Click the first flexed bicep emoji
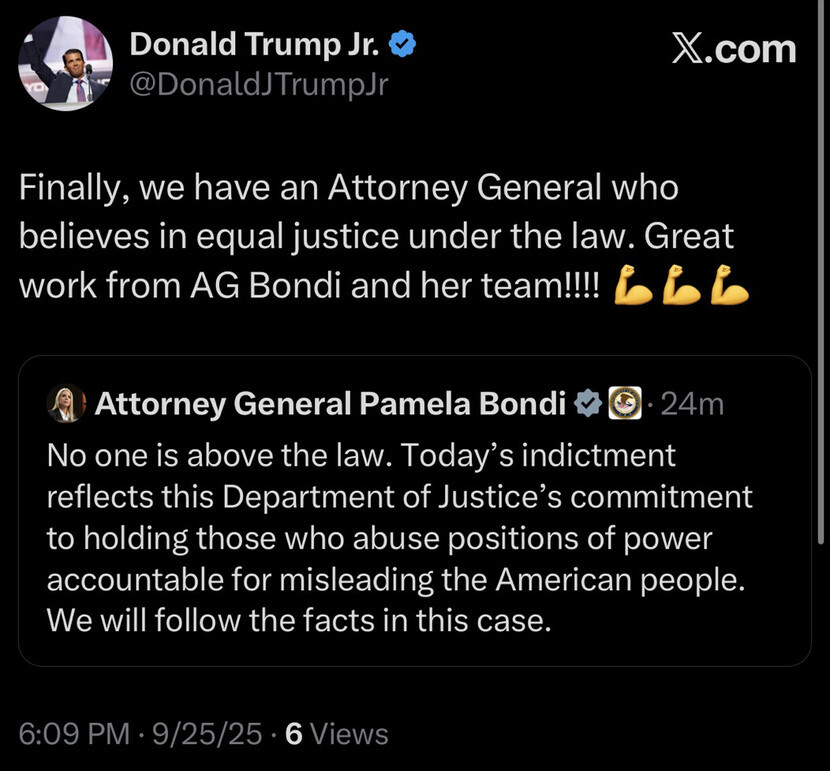Viewport: 830px width, 771px height. 632,287
